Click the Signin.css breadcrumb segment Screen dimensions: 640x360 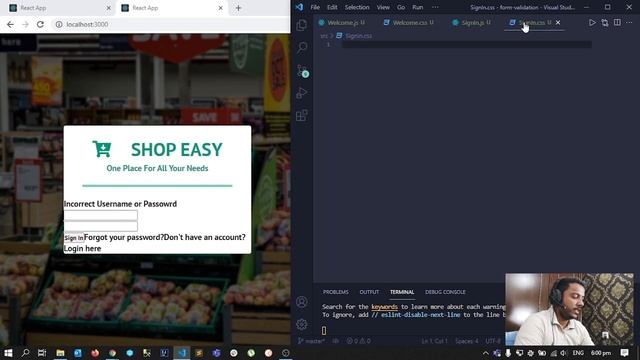[x=354, y=36]
